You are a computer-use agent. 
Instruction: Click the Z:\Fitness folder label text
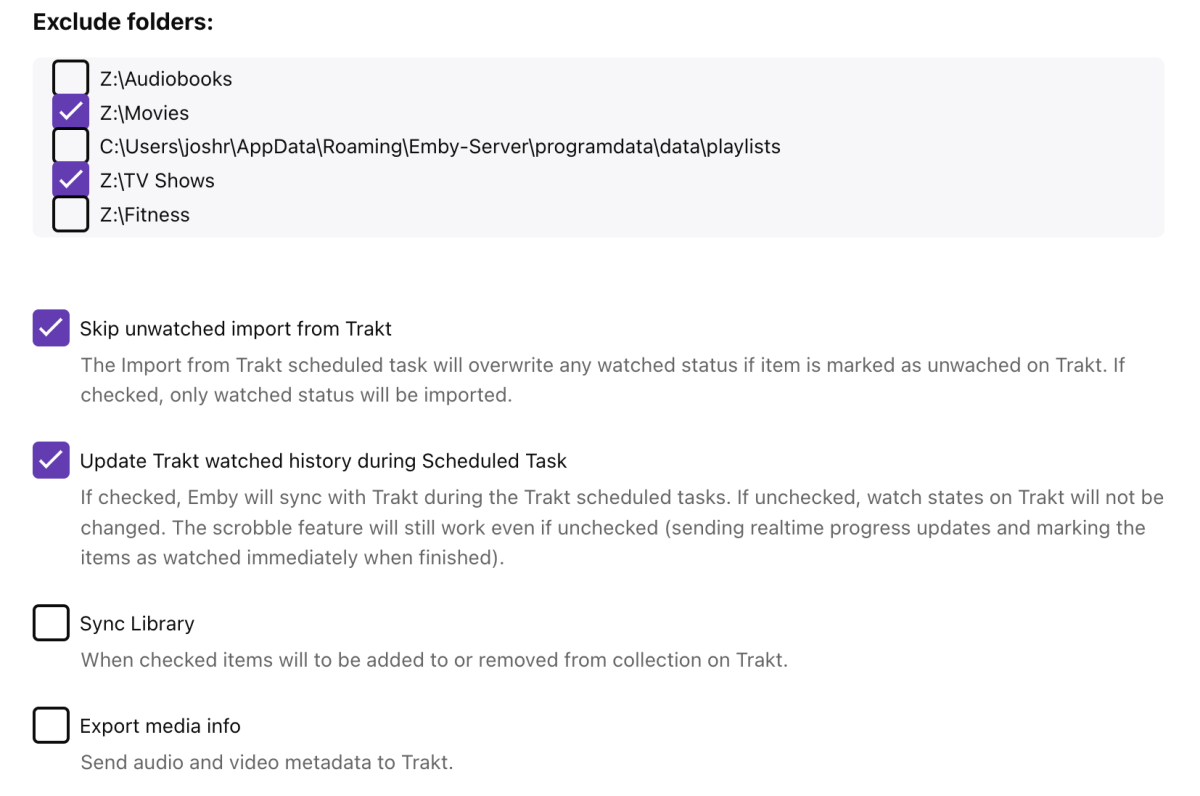(x=145, y=215)
